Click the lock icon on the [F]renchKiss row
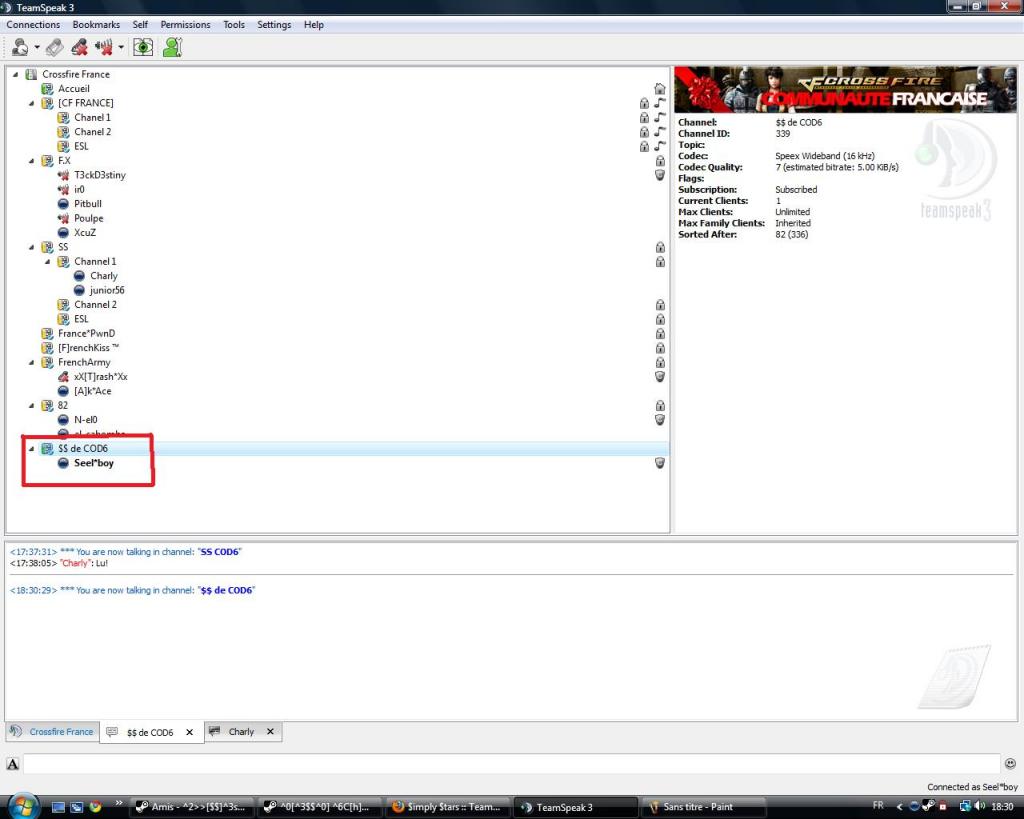Image resolution: width=1024 pixels, height=819 pixels. pos(660,348)
